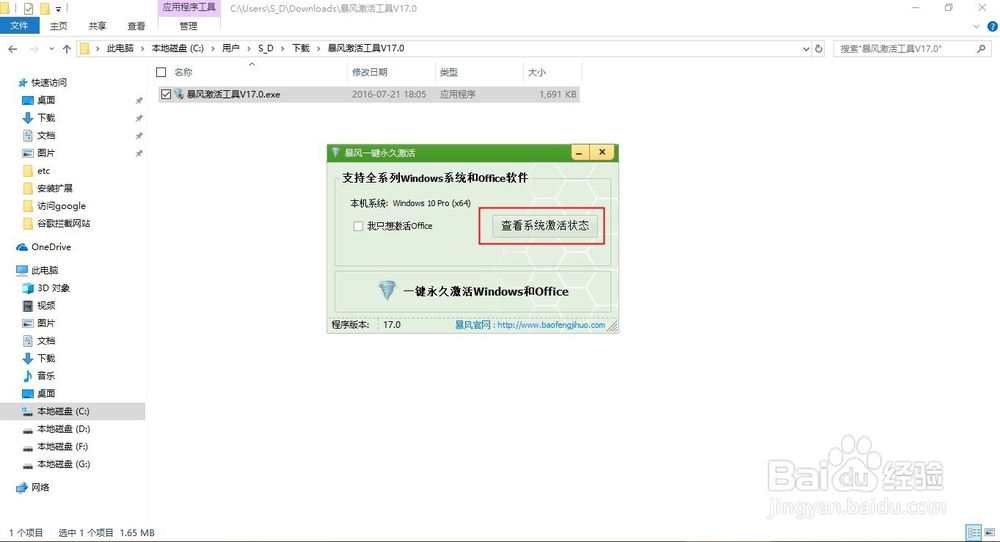Go up one folder level arrow
Viewport: 1000px width, 542px height.
[67, 48]
